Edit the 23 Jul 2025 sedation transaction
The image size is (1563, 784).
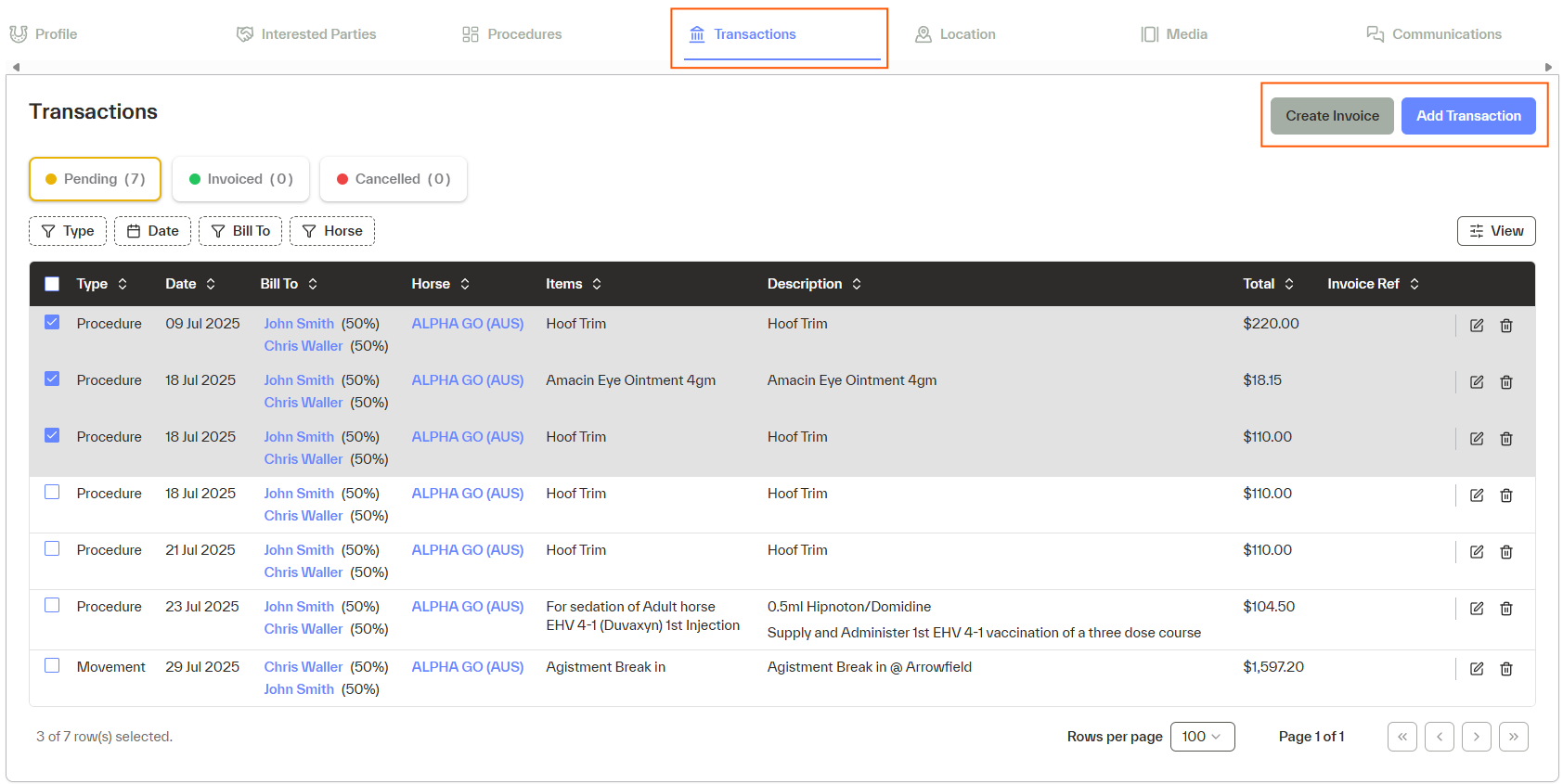pyautogui.click(x=1476, y=609)
